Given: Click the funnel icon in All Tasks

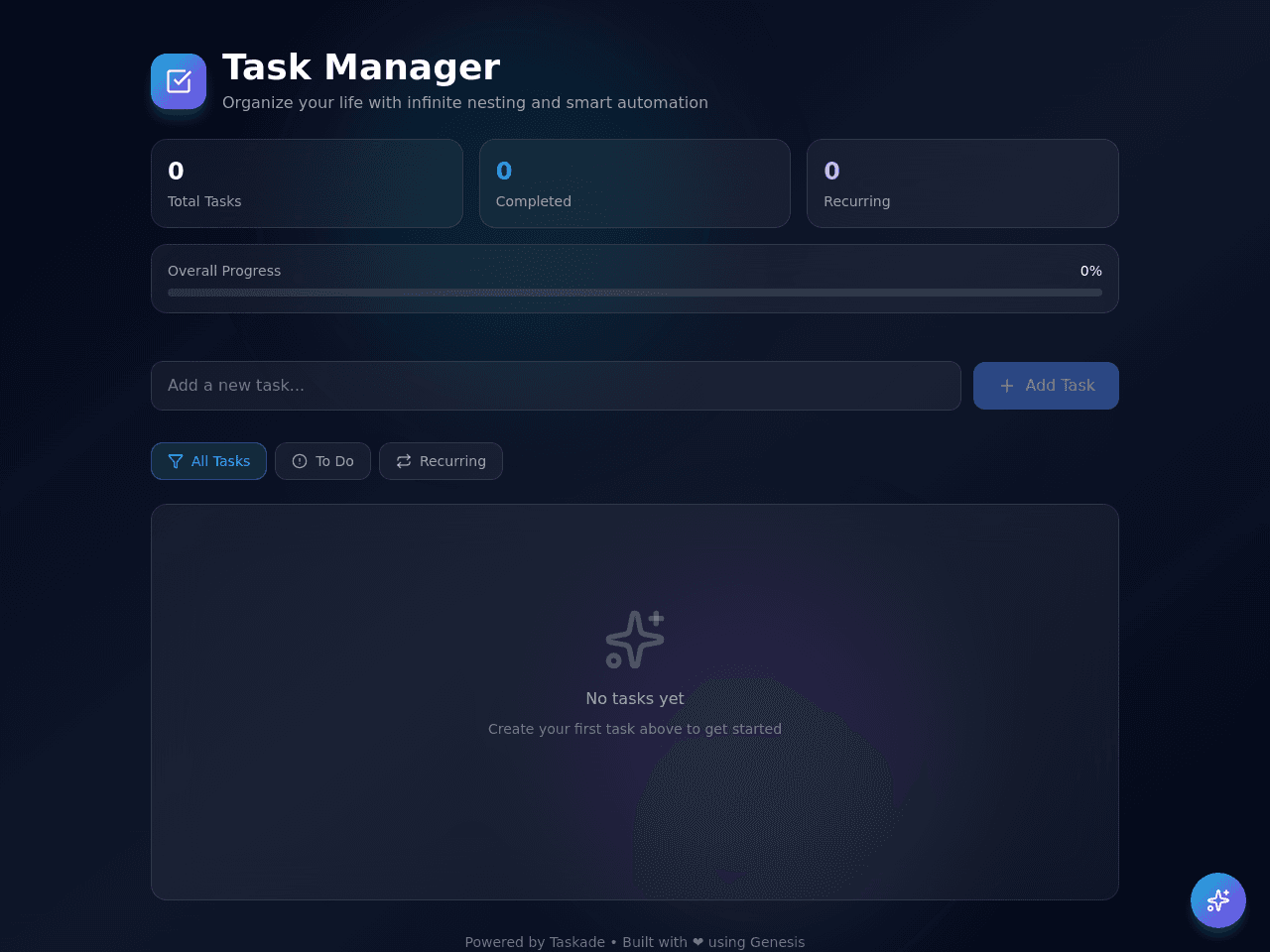Looking at the screenshot, I should [x=176, y=461].
